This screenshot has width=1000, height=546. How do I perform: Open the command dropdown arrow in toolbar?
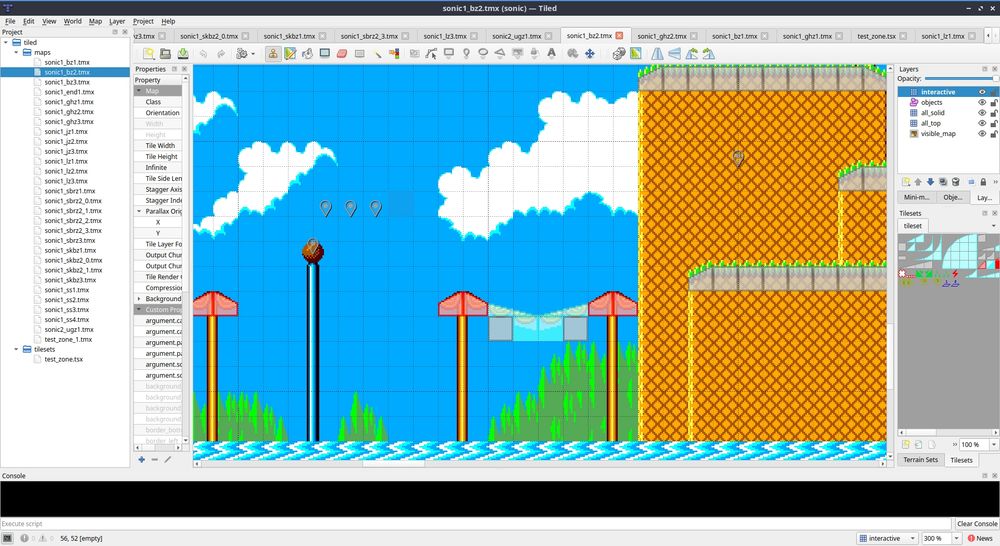pyautogui.click(x=253, y=54)
